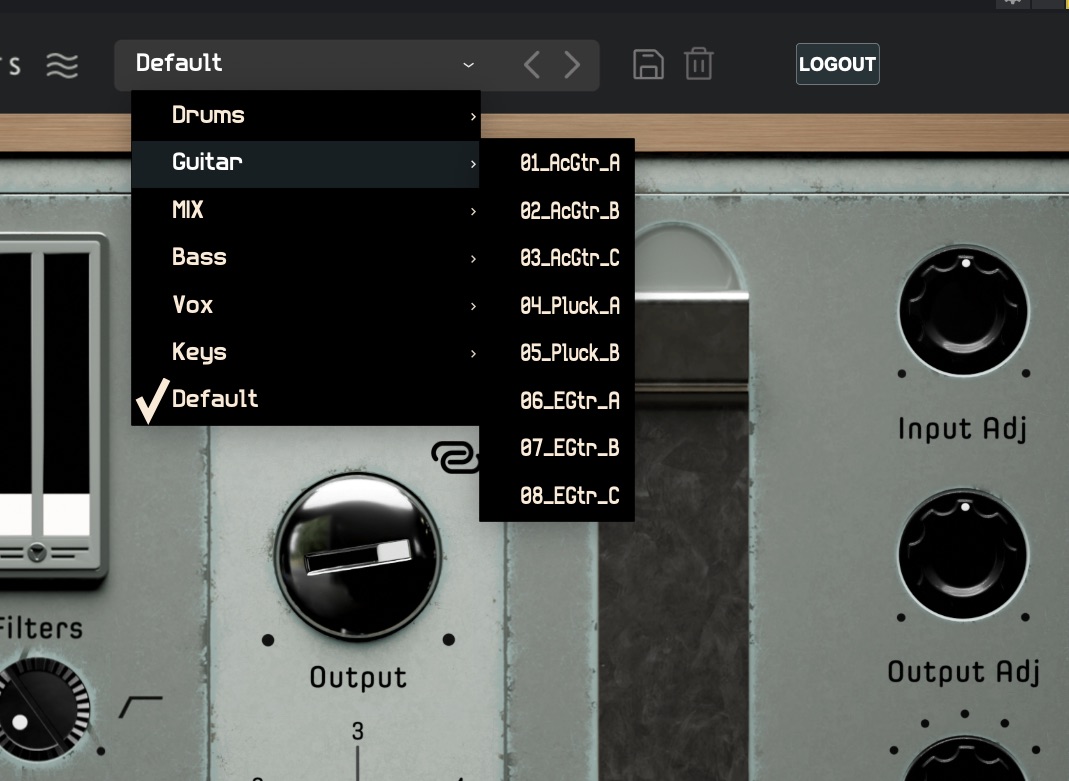Select the checked Default preset entry

point(215,399)
